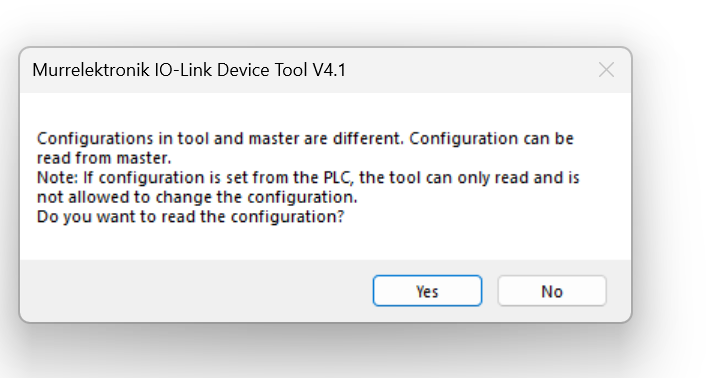Reject the prompt with the No button

552,291
